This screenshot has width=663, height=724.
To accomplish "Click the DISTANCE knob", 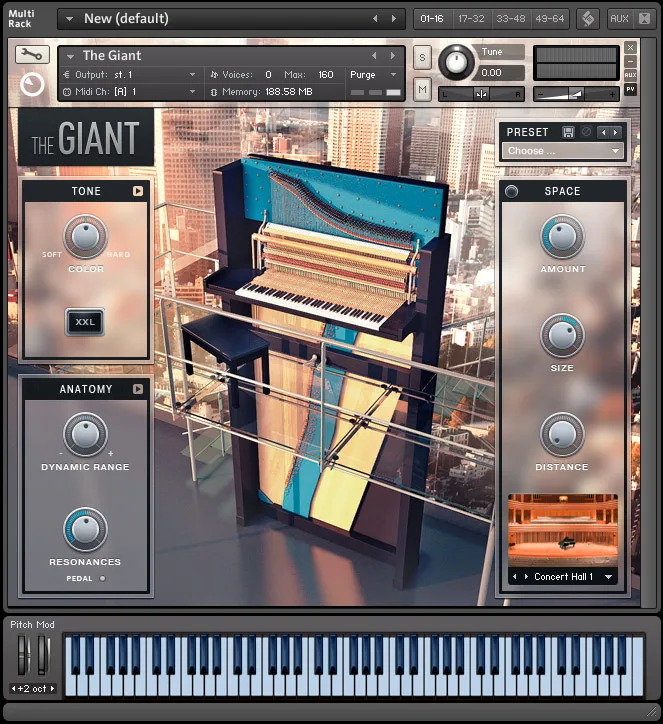I will click(x=562, y=434).
